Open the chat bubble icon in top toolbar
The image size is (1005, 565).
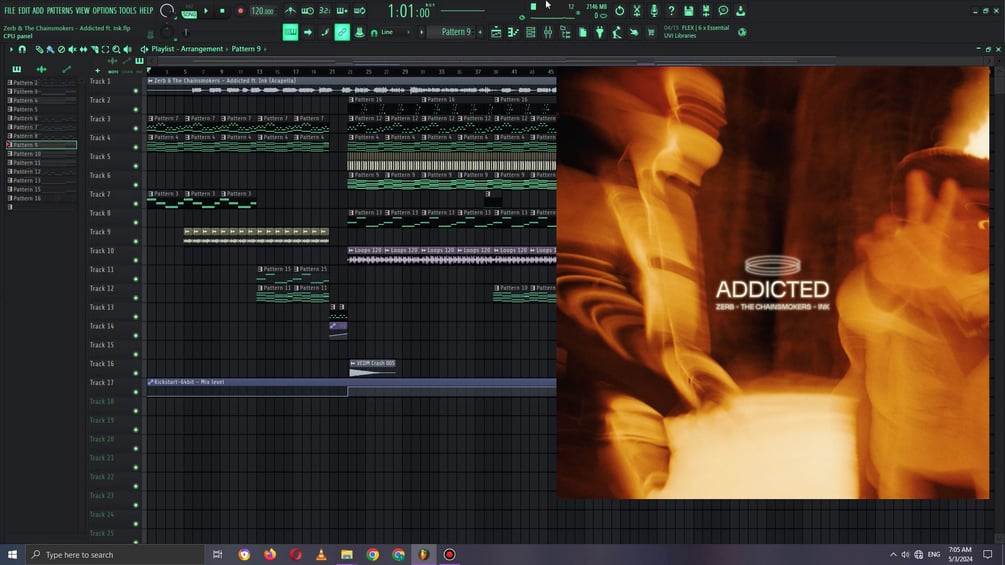(723, 11)
